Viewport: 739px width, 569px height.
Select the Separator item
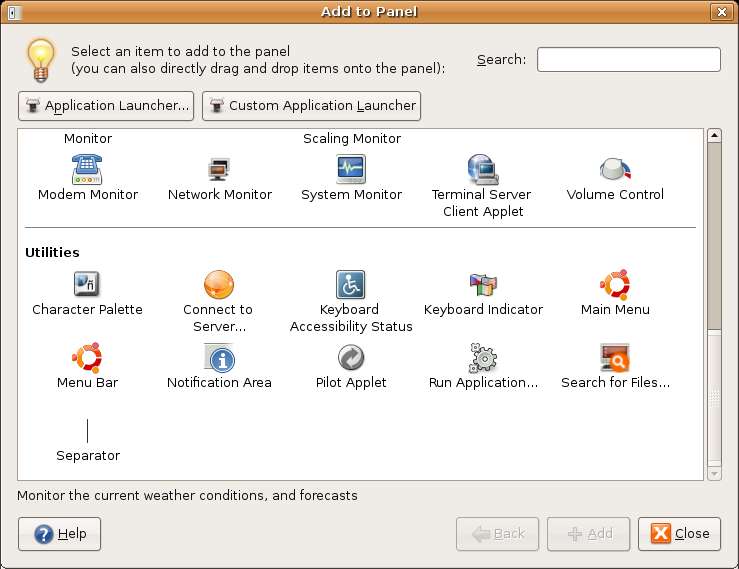pos(88,431)
